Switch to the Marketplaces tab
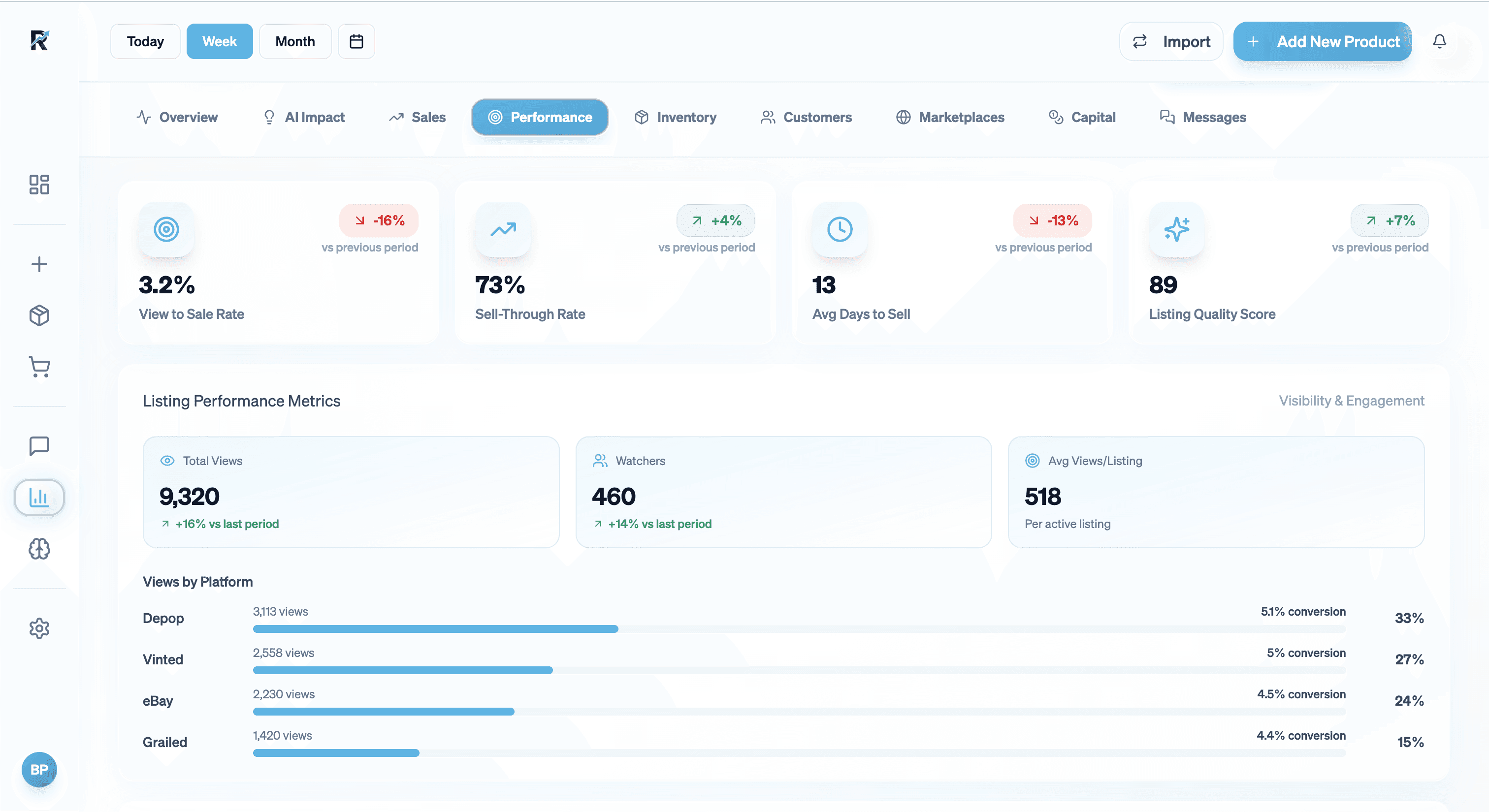Screen dimensions: 1489x812 click(x=950, y=117)
